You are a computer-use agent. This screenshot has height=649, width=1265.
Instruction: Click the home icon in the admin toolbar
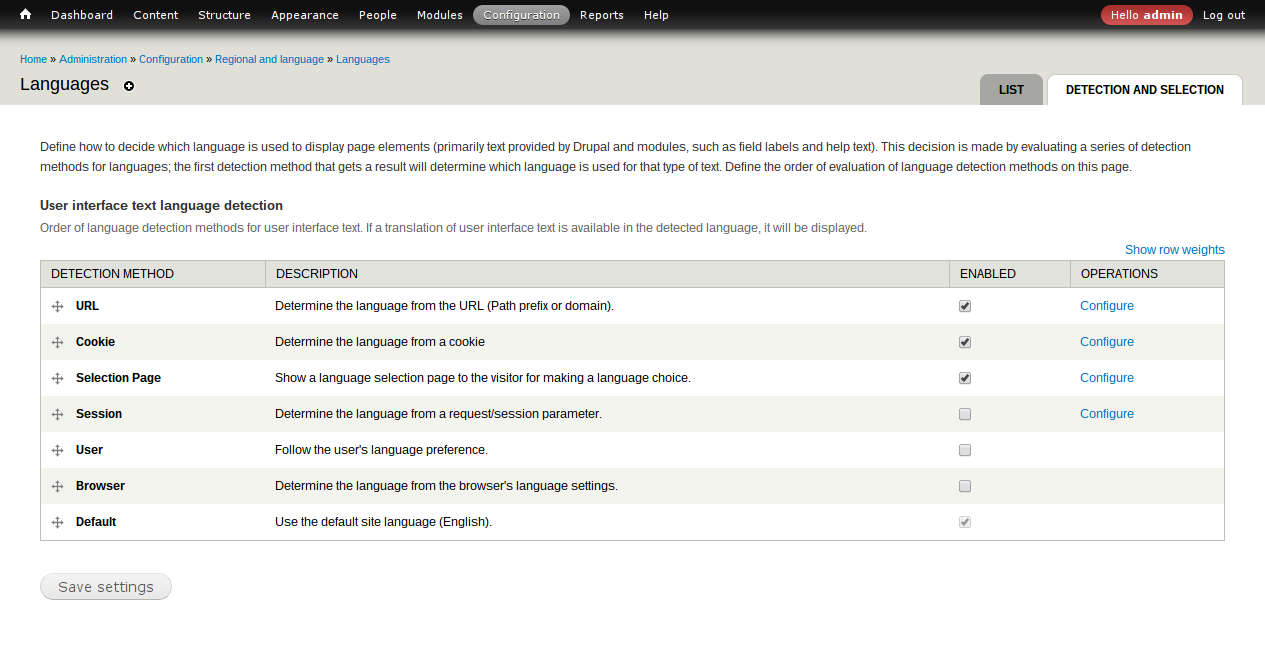point(23,14)
